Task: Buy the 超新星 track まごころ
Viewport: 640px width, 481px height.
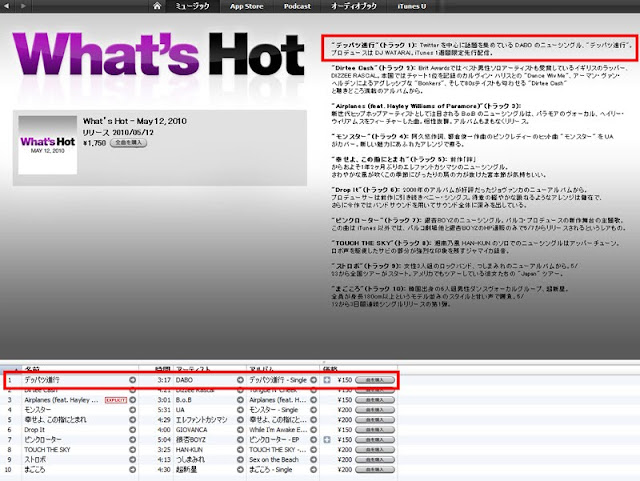Action: click(375, 470)
